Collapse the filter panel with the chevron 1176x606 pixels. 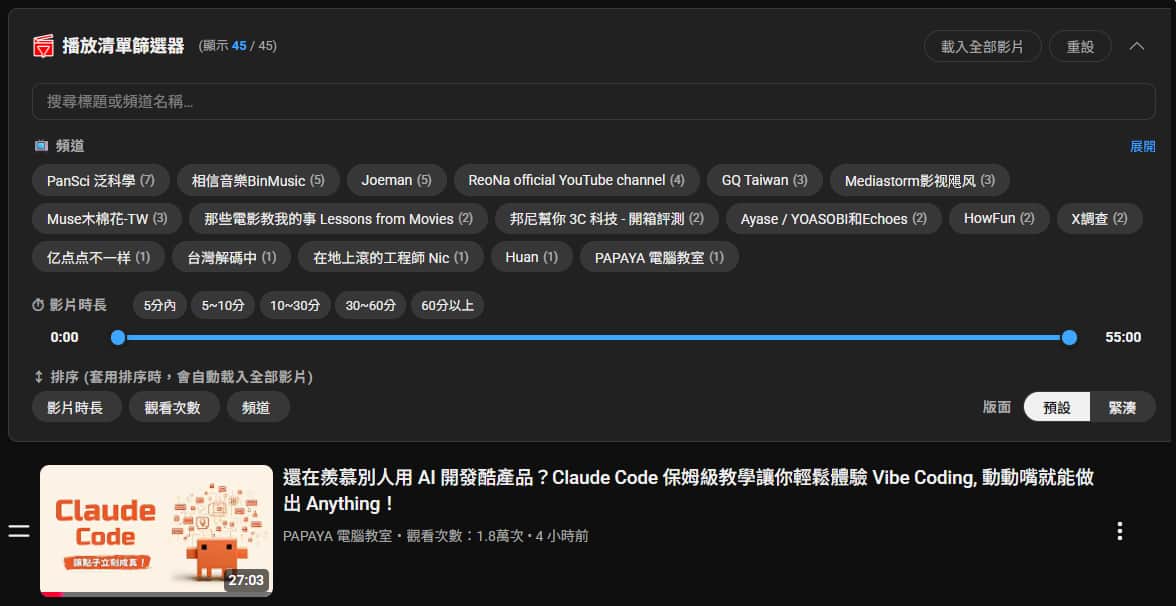click(1137, 46)
